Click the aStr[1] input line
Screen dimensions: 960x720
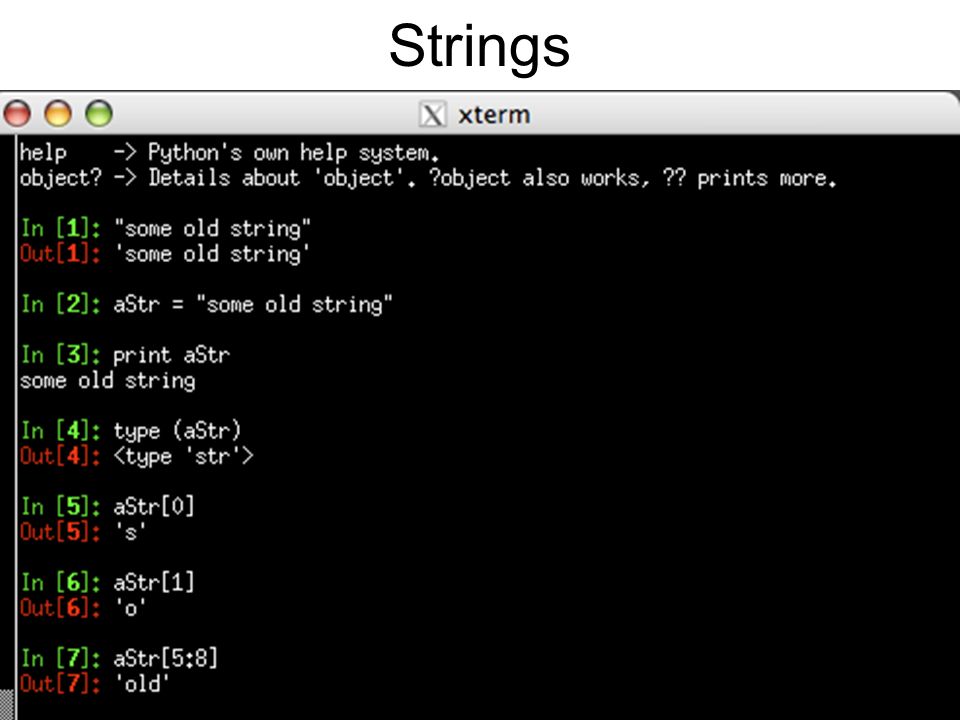point(108,583)
